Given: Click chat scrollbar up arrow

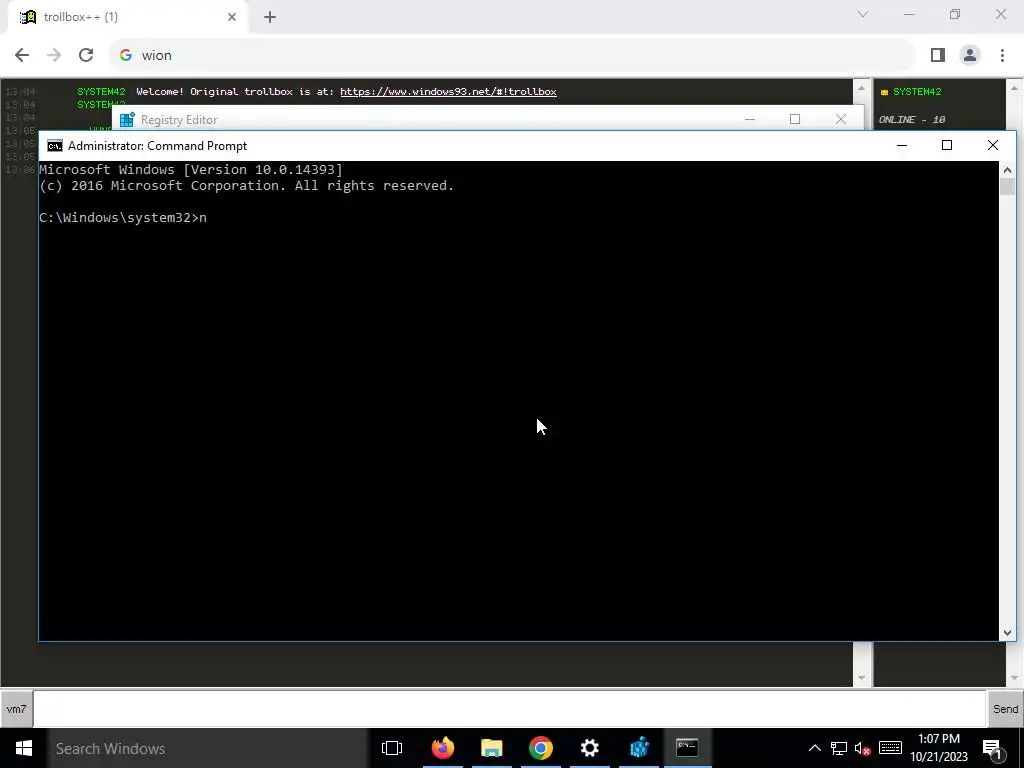Looking at the screenshot, I should pos(861,88).
